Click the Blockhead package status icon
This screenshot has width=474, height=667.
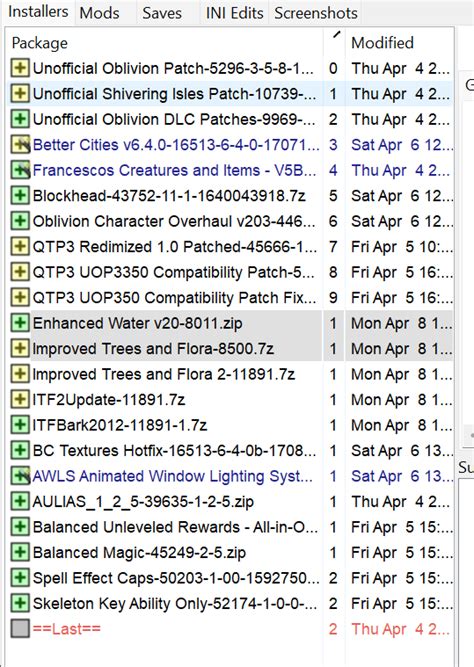click(20, 196)
